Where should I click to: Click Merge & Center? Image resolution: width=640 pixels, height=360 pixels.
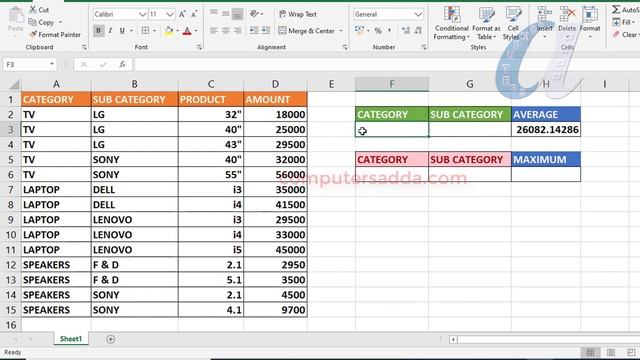click(307, 31)
